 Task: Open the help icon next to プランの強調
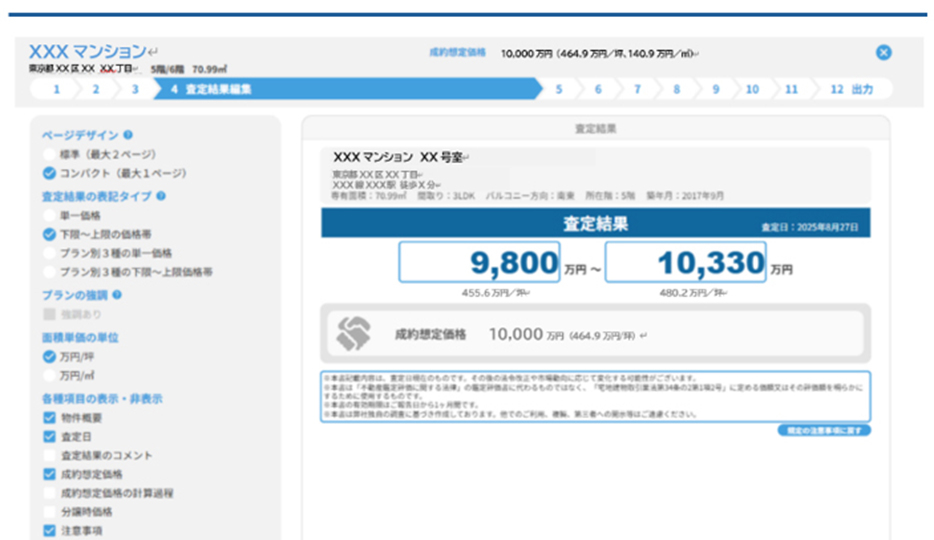click(117, 296)
